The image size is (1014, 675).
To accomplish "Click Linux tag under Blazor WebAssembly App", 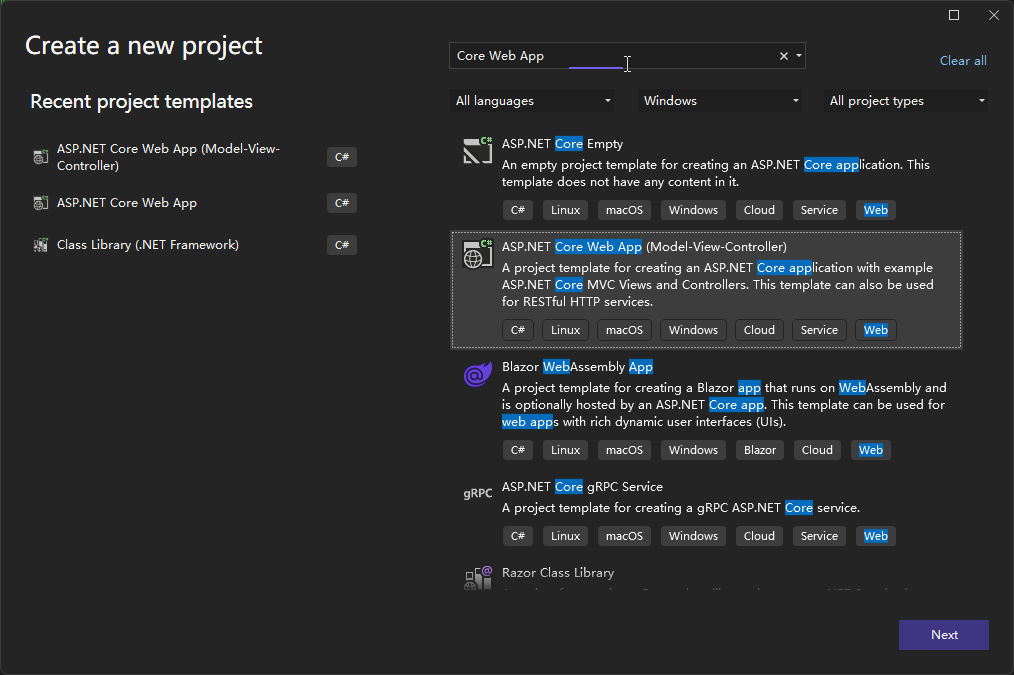I will point(565,450).
